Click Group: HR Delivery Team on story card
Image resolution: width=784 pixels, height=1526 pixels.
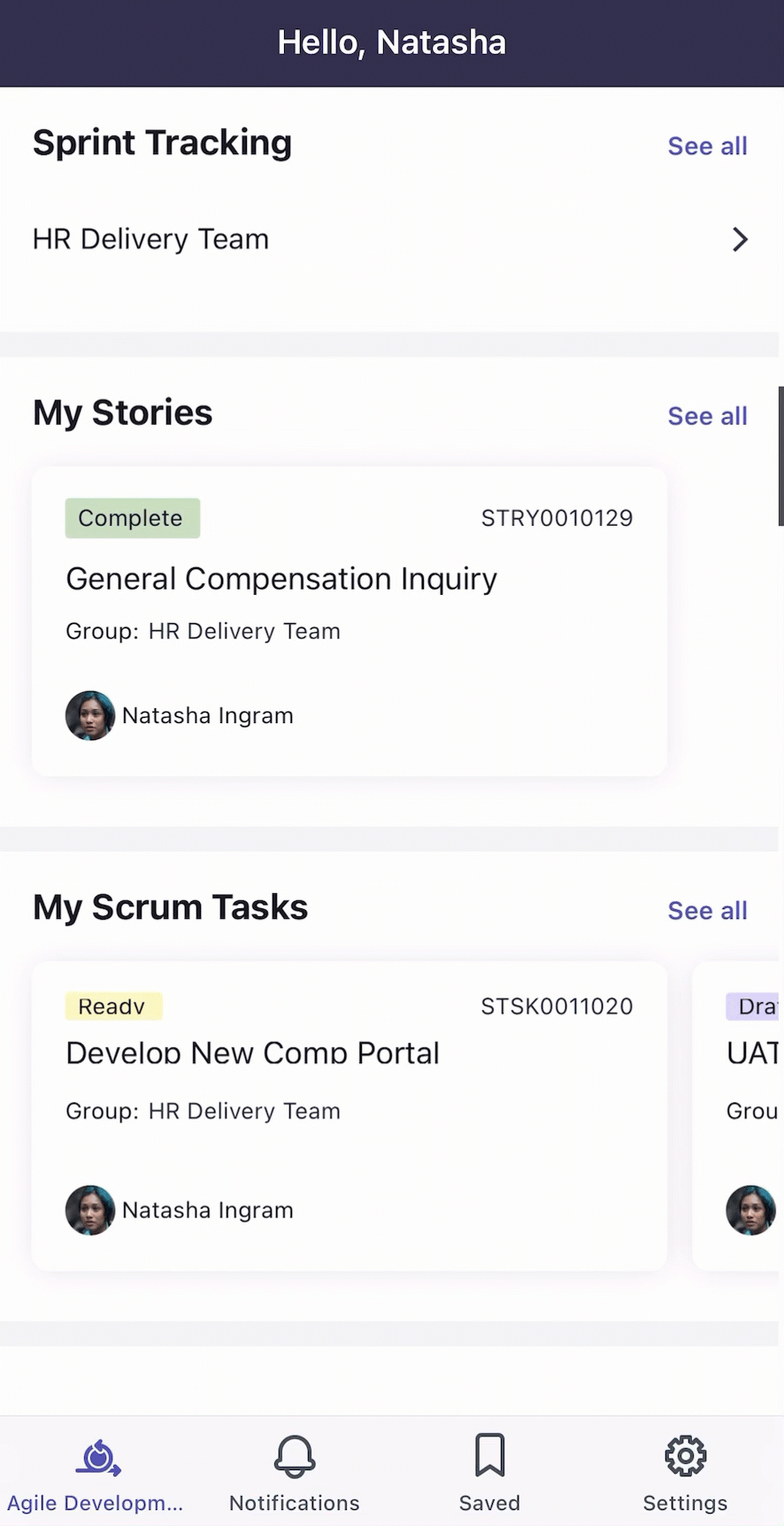[x=203, y=631]
